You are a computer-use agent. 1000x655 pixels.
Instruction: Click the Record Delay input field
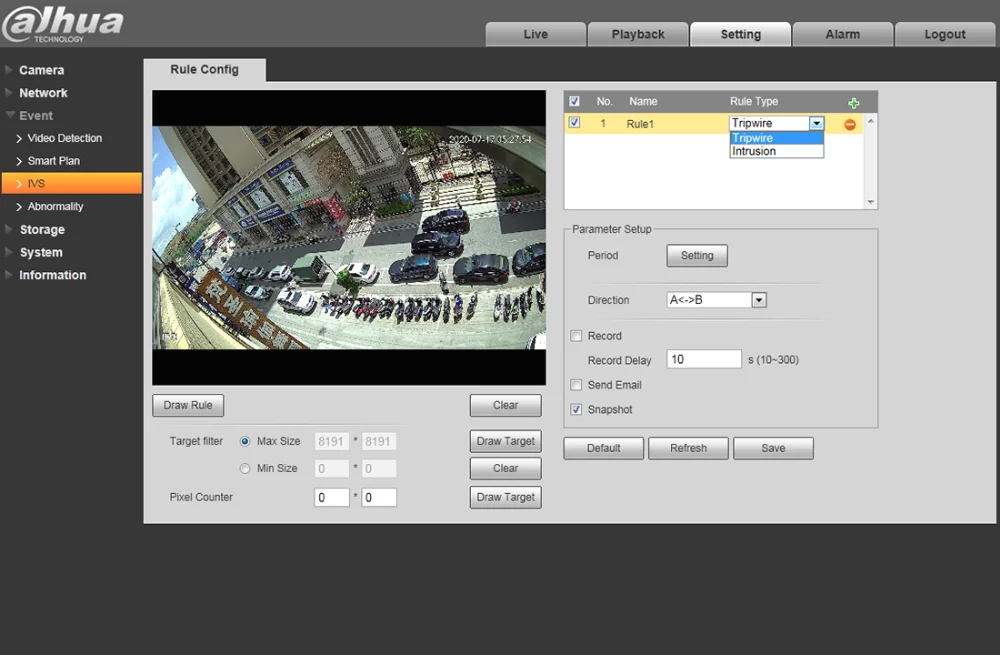tap(704, 360)
